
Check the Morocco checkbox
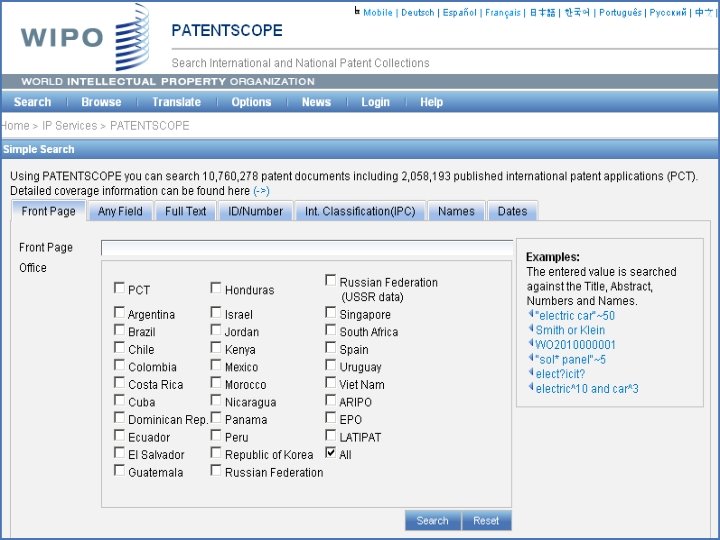(216, 382)
